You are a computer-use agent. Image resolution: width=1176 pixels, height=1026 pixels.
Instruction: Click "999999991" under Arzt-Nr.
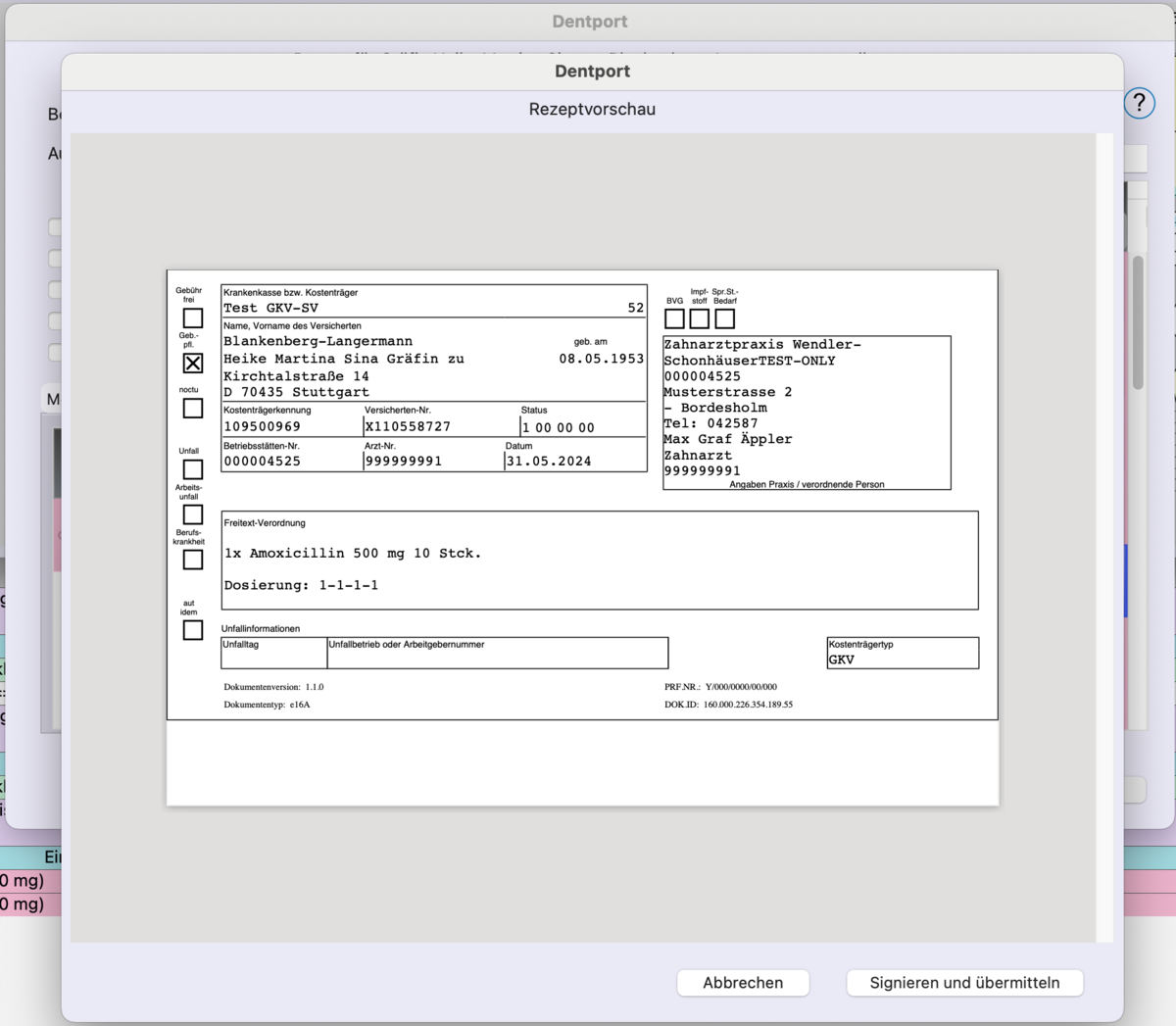(403, 461)
